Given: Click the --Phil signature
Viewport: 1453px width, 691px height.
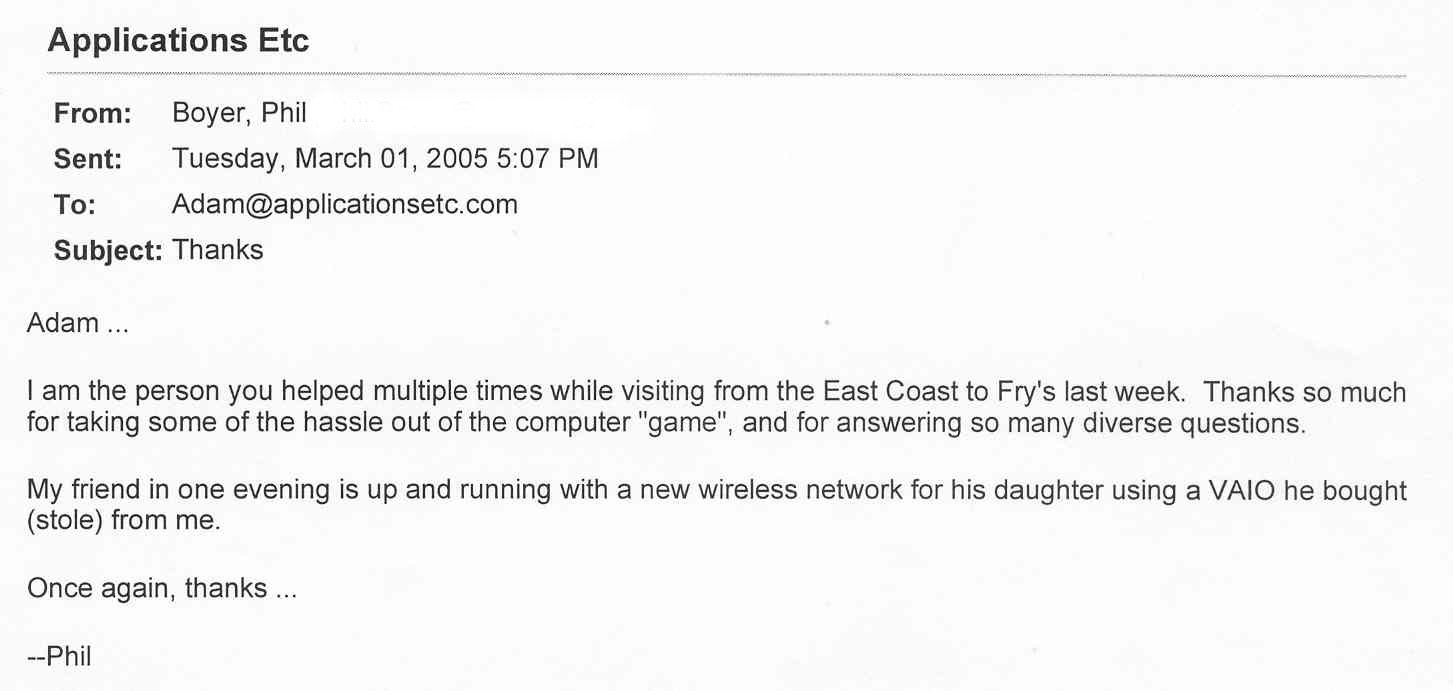Looking at the screenshot, I should point(59,656).
